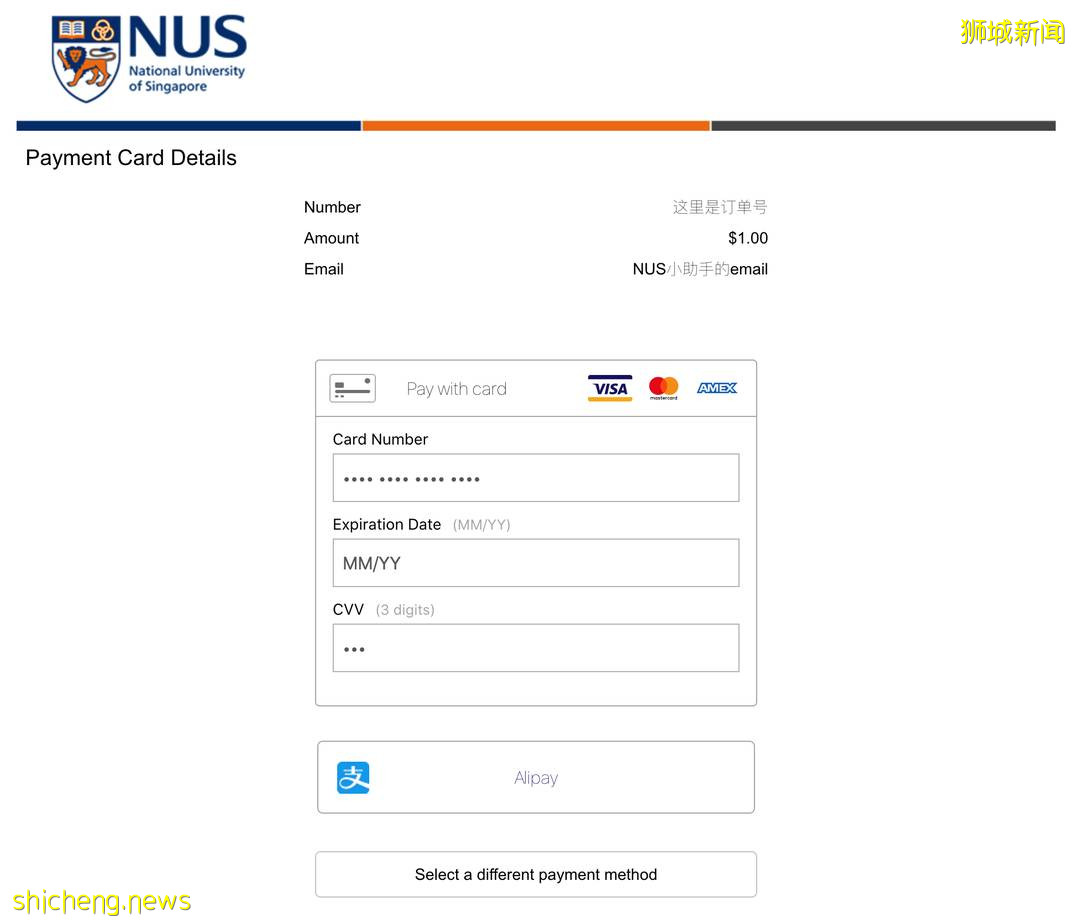
Task: Focus the Card Number field
Action: 536,478
